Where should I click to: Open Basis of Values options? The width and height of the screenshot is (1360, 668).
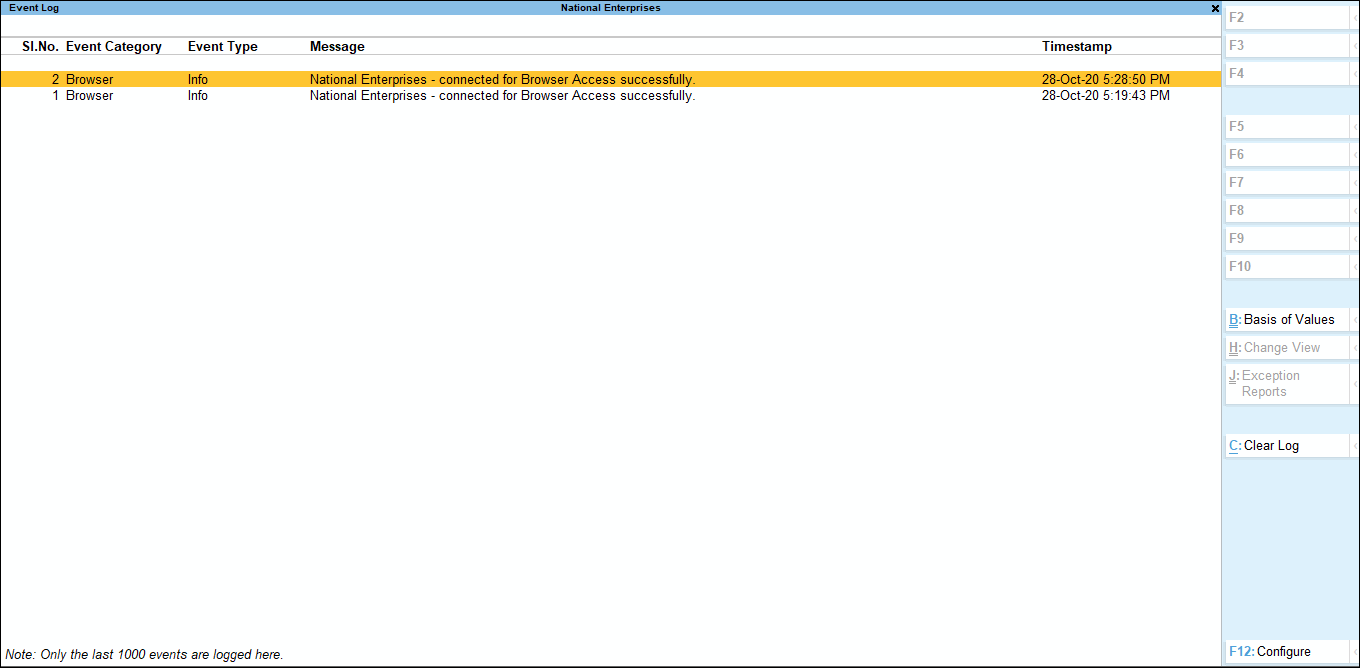1287,320
